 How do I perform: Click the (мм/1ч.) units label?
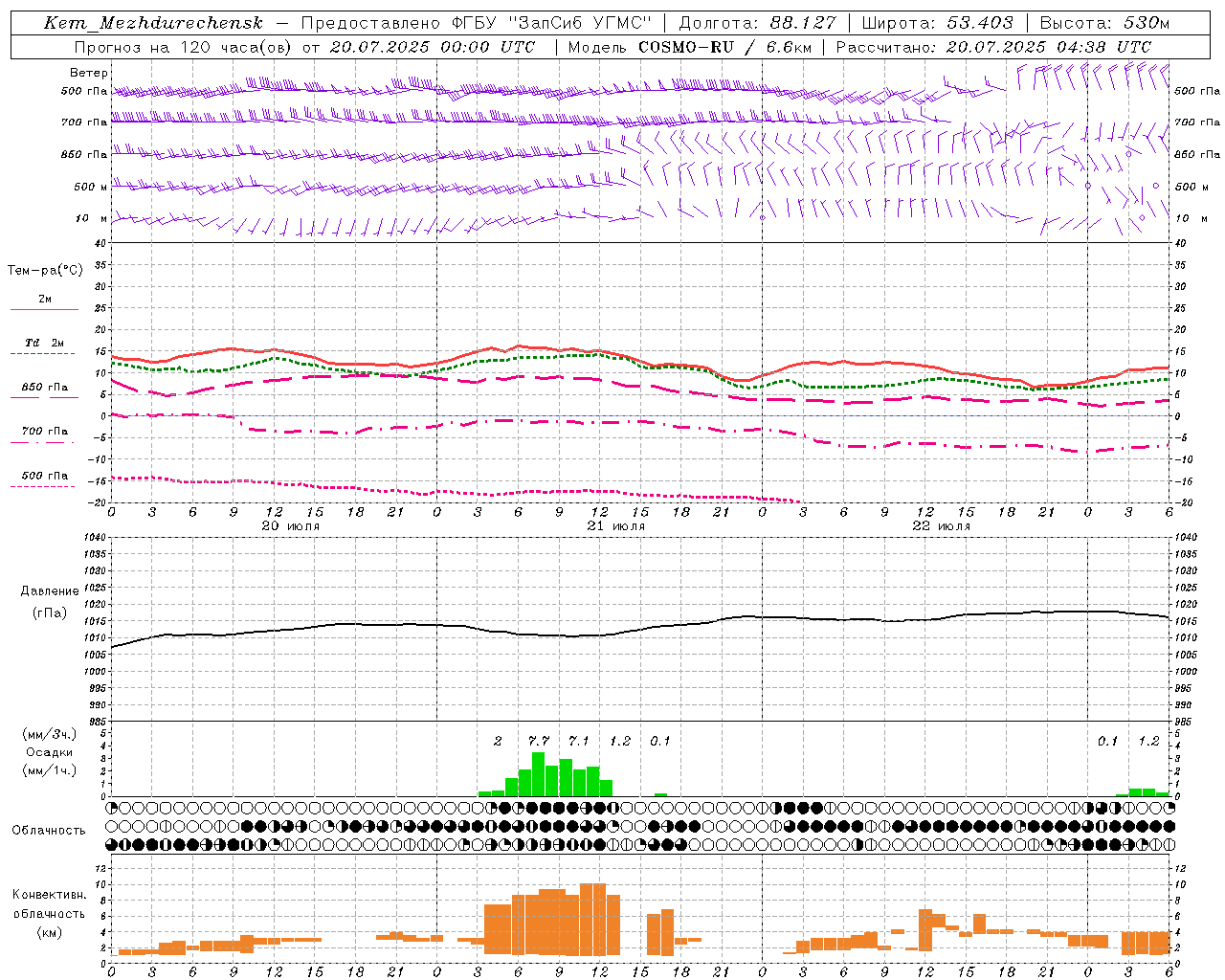point(50,770)
